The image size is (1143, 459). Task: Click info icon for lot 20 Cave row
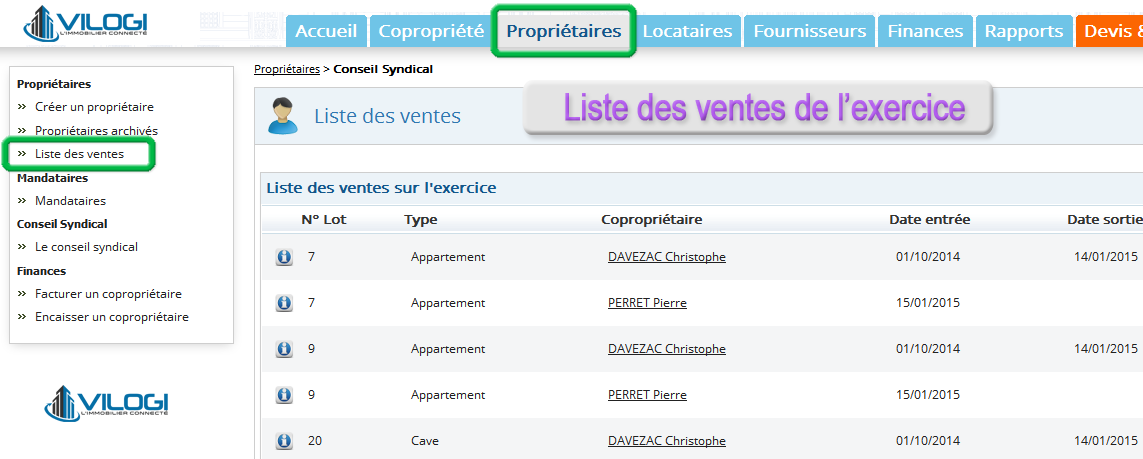pyautogui.click(x=284, y=441)
